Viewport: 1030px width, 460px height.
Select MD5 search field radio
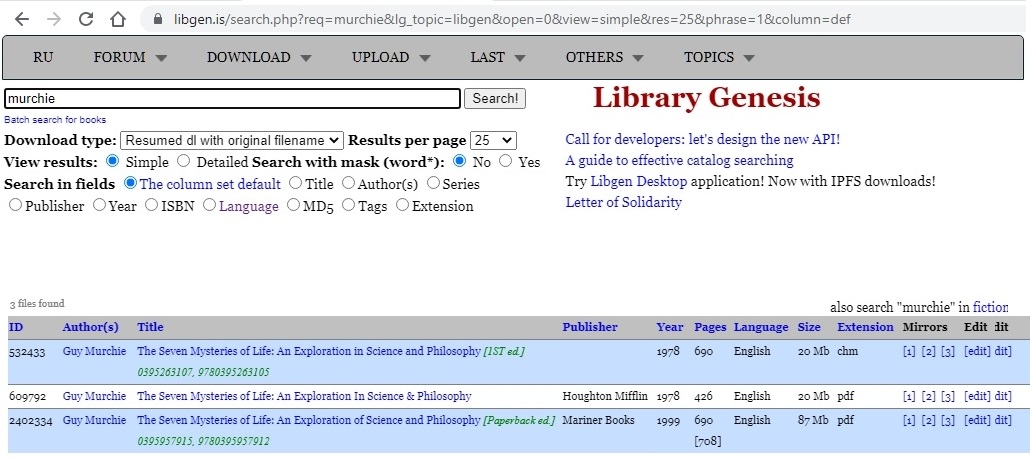tap(293, 205)
